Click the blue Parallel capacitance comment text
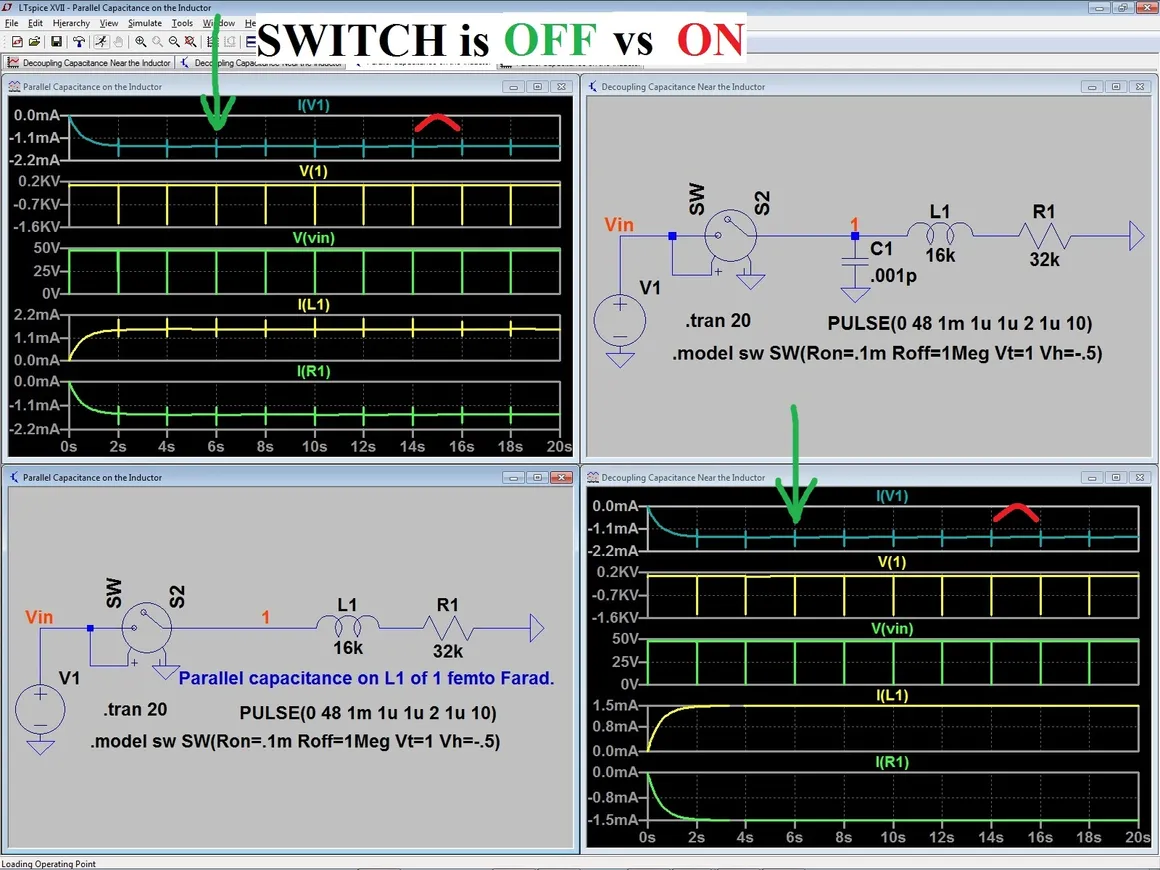The image size is (1160, 870). click(366, 678)
